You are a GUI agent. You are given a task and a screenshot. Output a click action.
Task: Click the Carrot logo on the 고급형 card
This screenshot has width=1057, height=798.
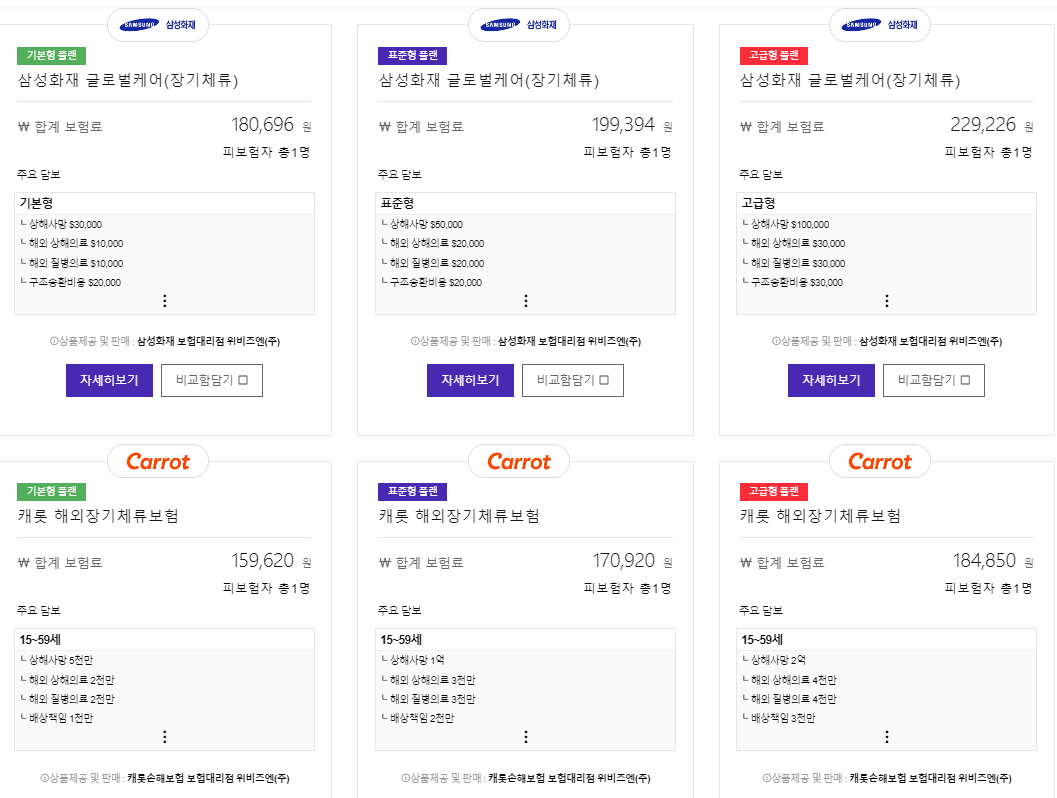coord(879,461)
